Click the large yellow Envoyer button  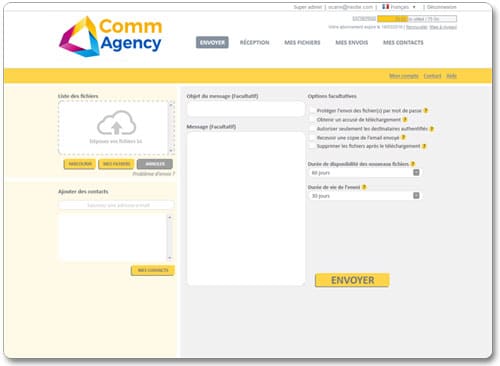coord(352,280)
